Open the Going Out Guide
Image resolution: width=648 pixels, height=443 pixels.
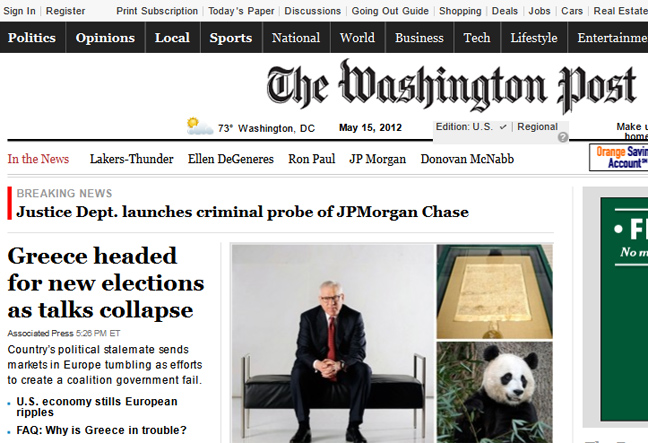(x=390, y=11)
